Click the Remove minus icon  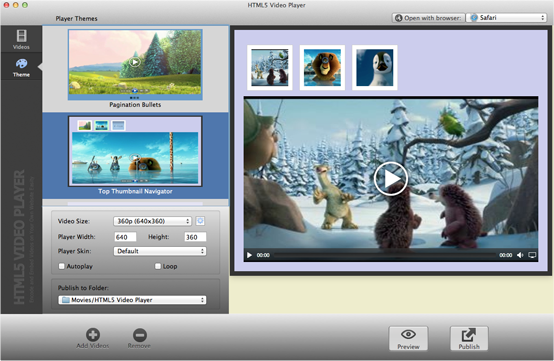pos(140,335)
